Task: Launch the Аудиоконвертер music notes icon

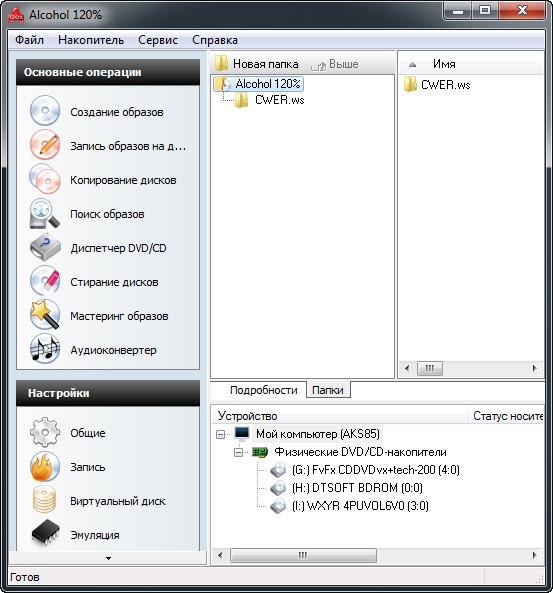Action: pos(45,349)
